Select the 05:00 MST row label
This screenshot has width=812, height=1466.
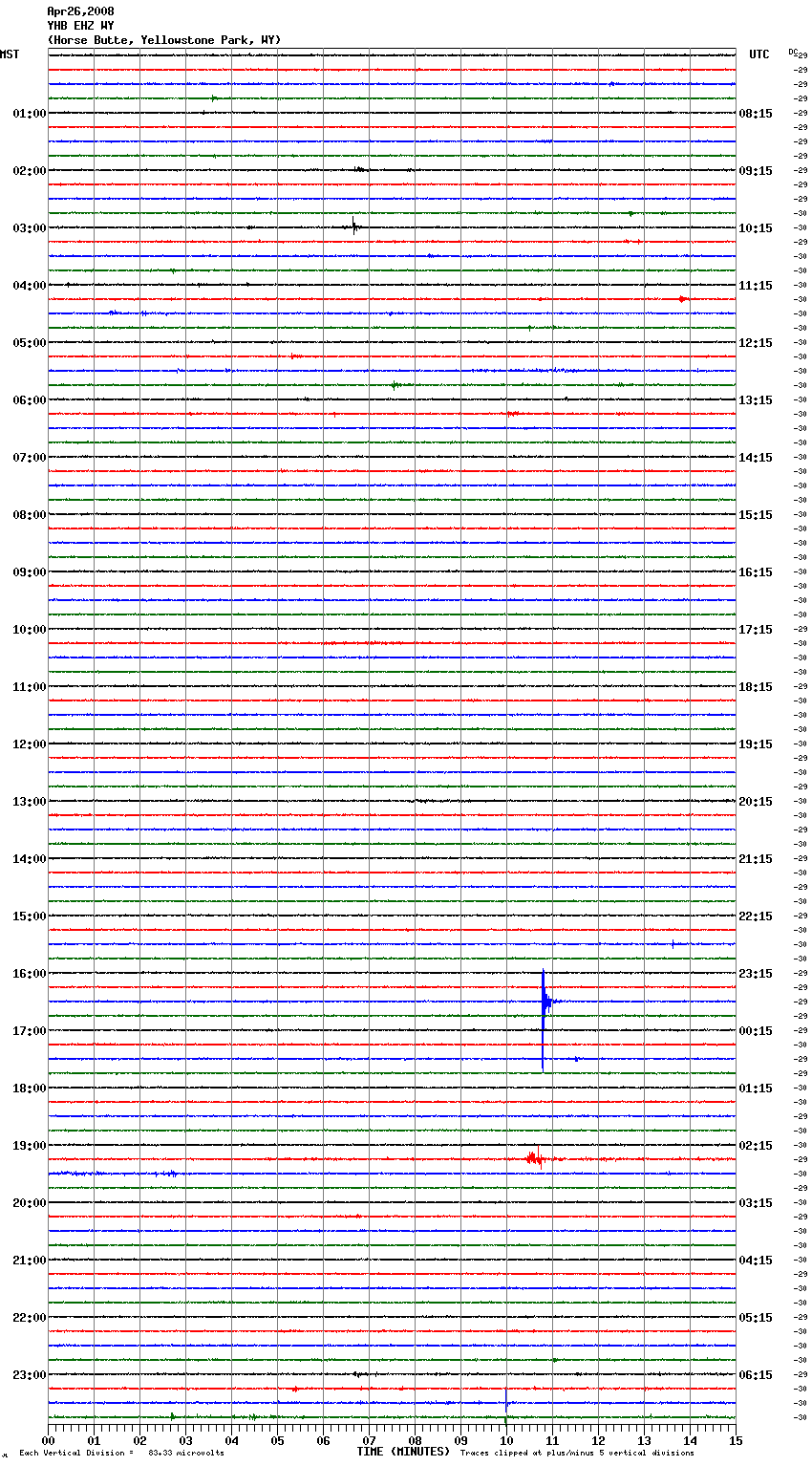(x=30, y=343)
